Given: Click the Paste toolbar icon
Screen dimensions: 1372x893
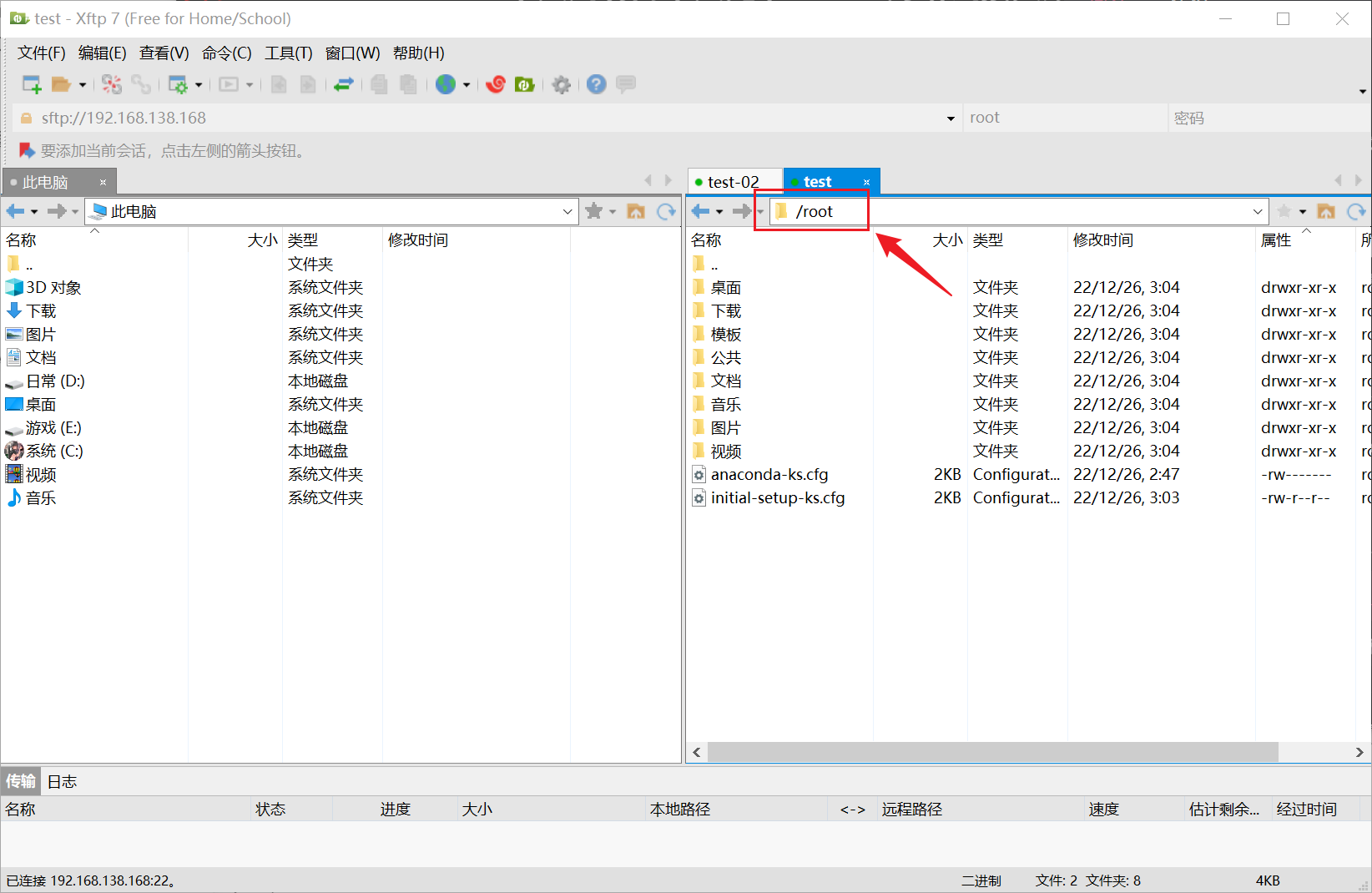Looking at the screenshot, I should 408,84.
